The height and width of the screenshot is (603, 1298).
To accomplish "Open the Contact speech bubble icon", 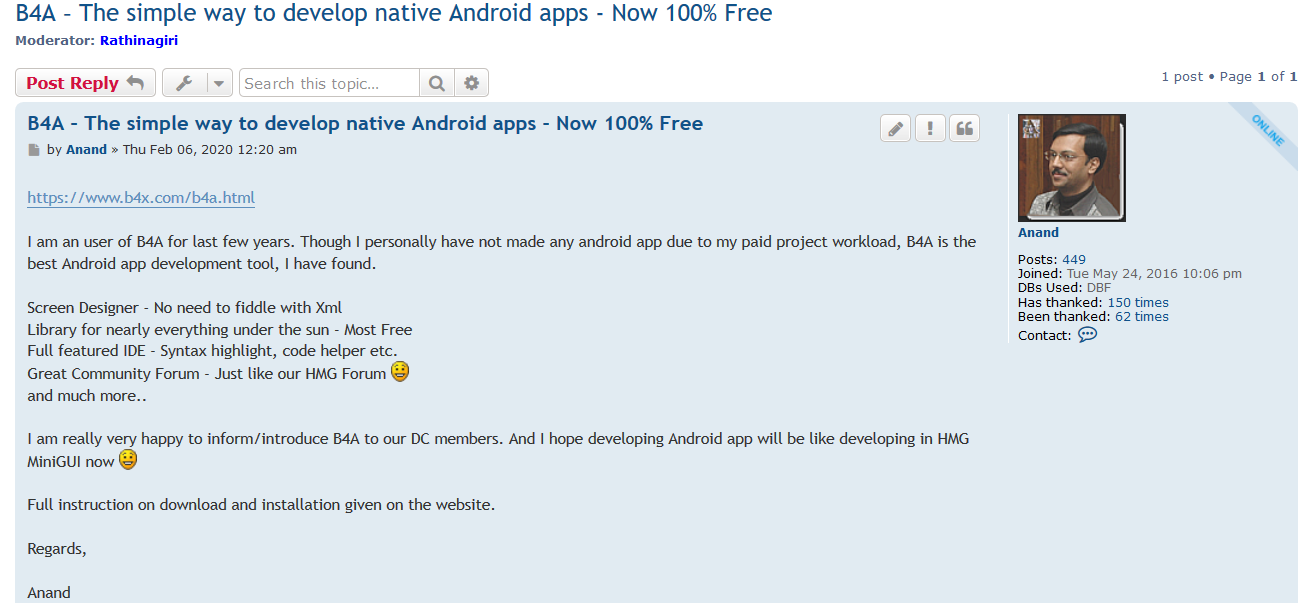I will coord(1087,334).
